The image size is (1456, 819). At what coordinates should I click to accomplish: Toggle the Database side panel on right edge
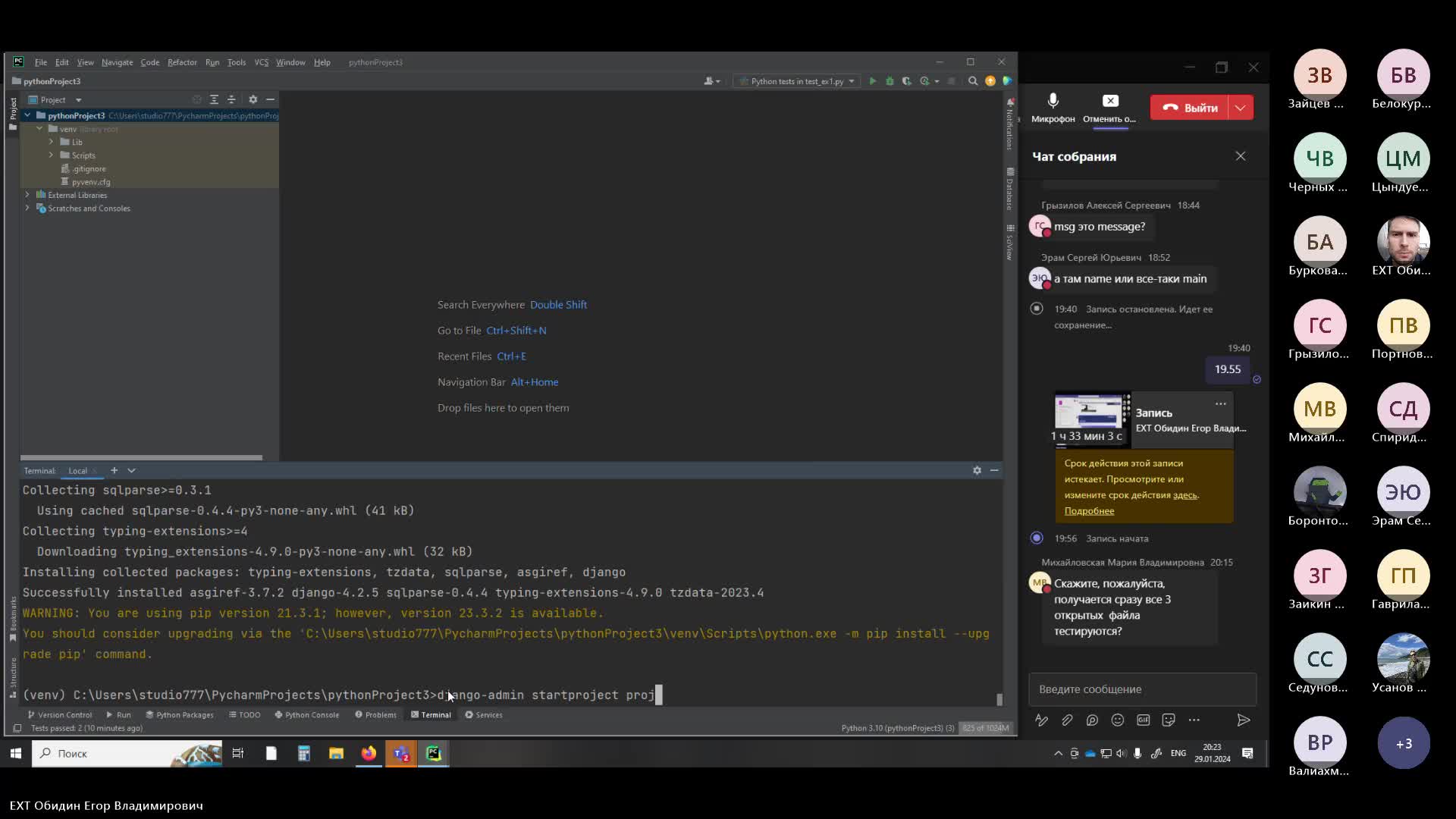(1010, 189)
